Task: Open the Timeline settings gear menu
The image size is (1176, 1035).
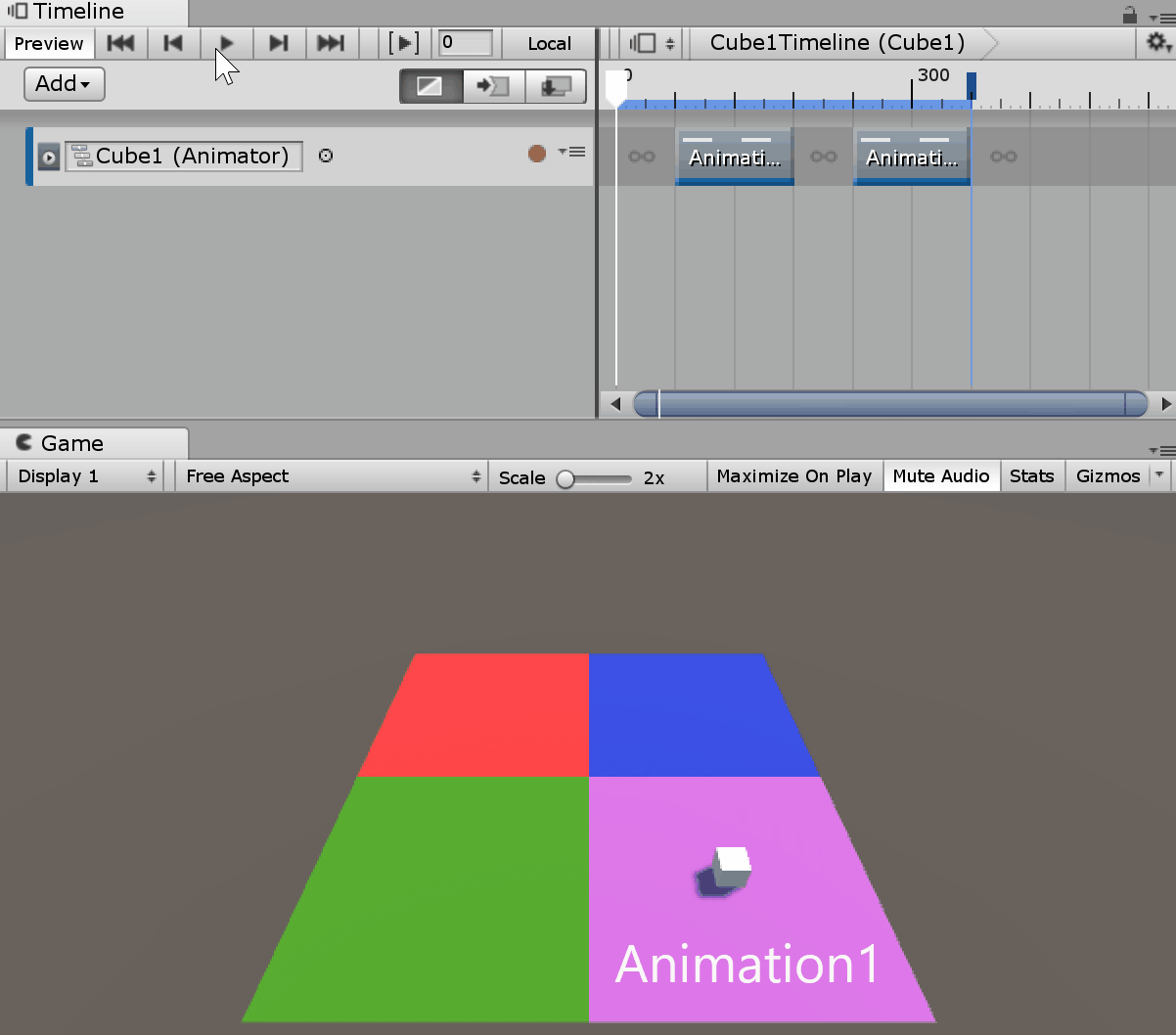Action: [1156, 43]
